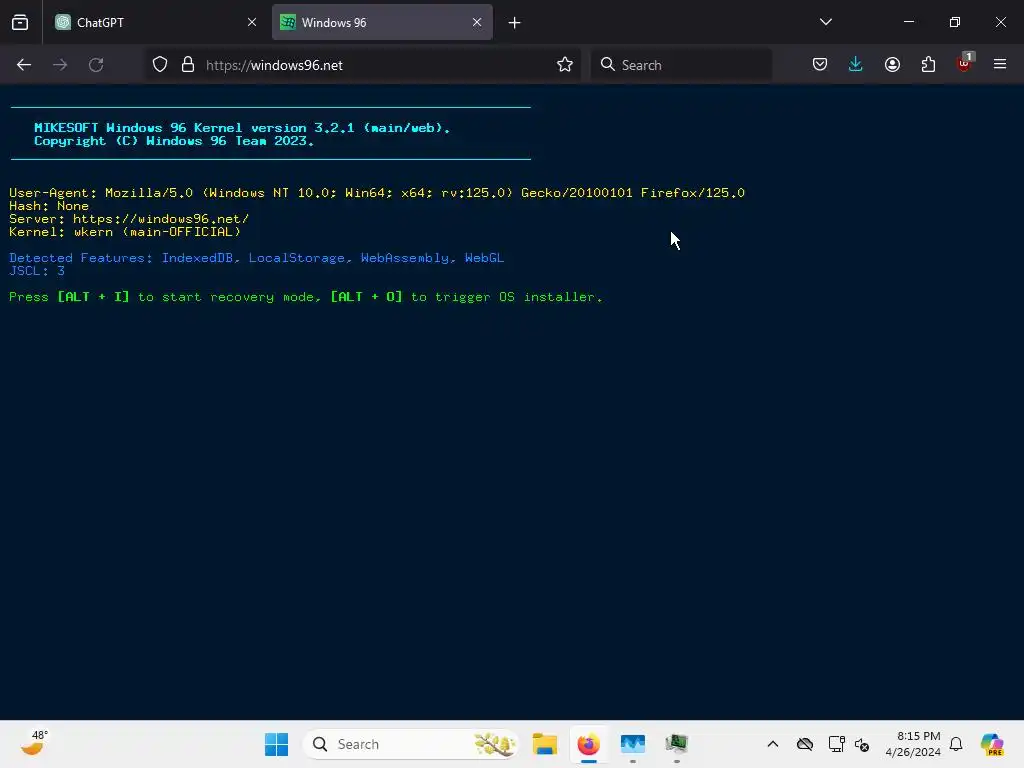Click the text "Kernel: wkern (main-OFFICIAL)"
Screen dimensions: 1024x768
pos(125,232)
